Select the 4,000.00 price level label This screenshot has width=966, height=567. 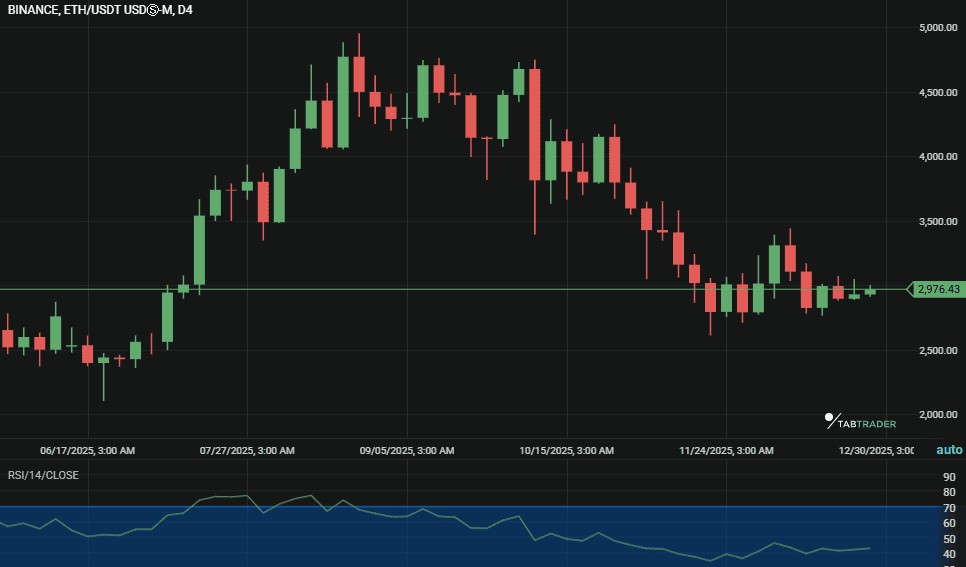point(937,157)
